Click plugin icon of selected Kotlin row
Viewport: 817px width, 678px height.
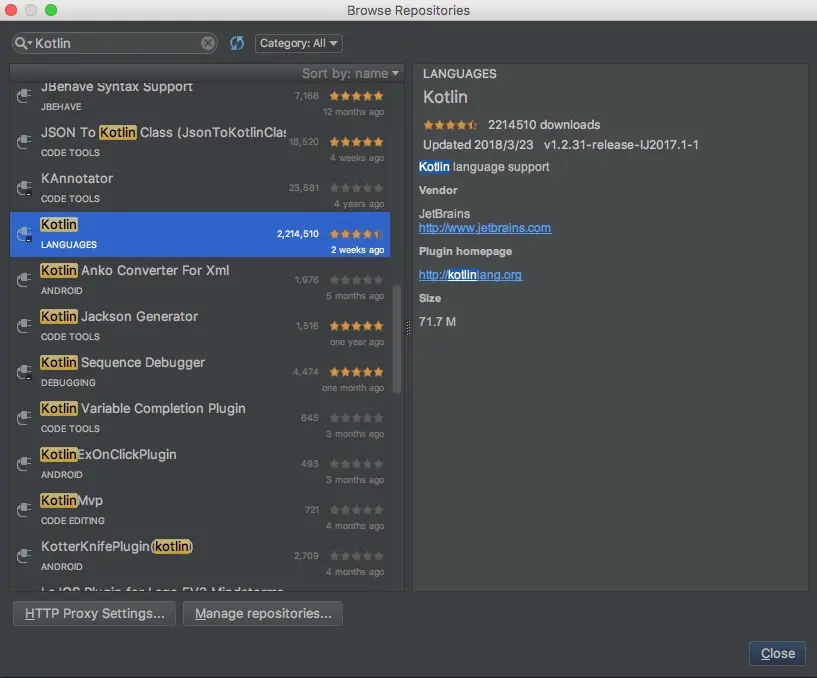coord(24,234)
